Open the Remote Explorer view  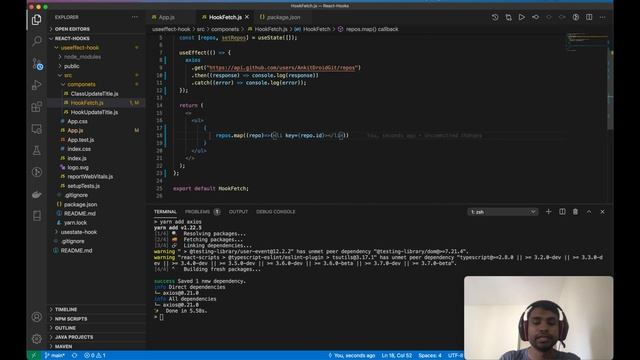coord(37,129)
